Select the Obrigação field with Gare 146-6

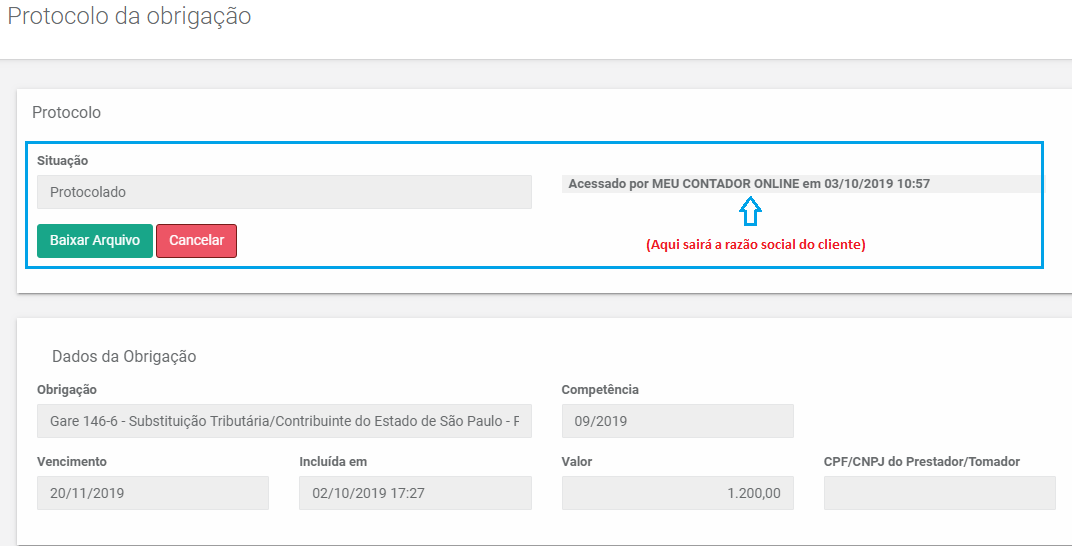[x=284, y=421]
